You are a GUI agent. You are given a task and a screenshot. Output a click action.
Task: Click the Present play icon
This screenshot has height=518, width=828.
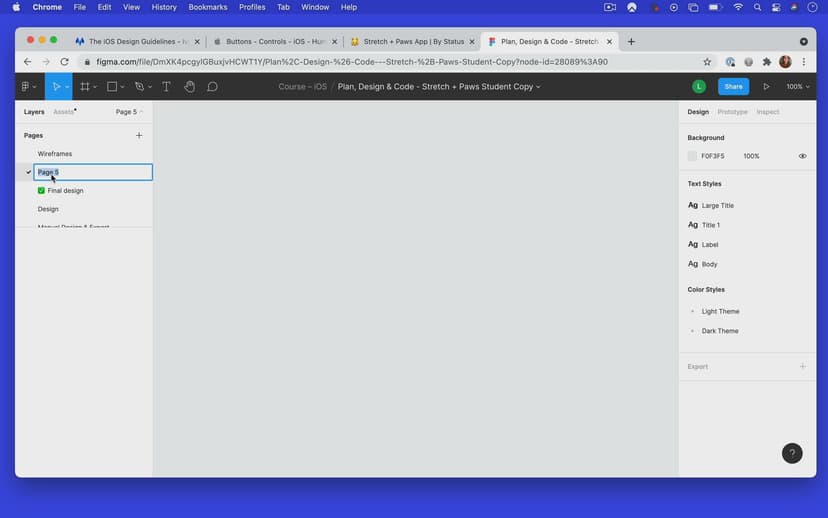point(766,87)
